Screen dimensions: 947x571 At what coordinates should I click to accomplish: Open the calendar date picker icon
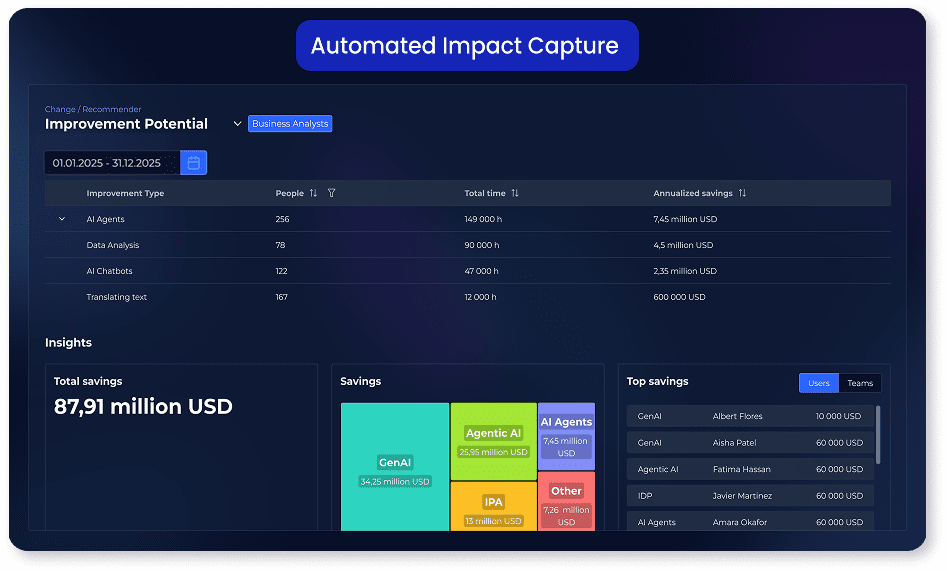(x=194, y=163)
